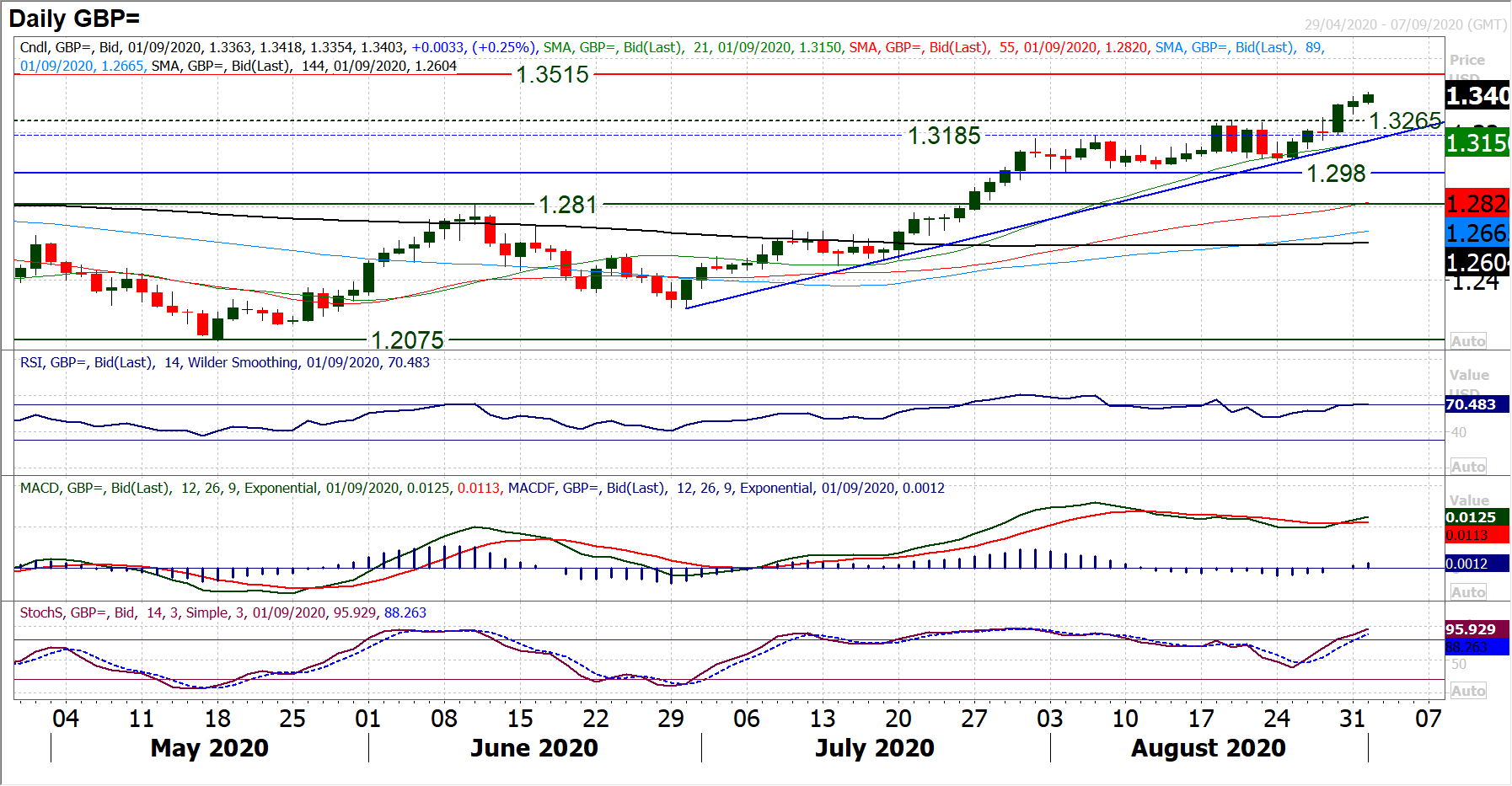The height and width of the screenshot is (786, 1512).
Task: Click the RSI 70.483 value tag
Action: 1471,404
